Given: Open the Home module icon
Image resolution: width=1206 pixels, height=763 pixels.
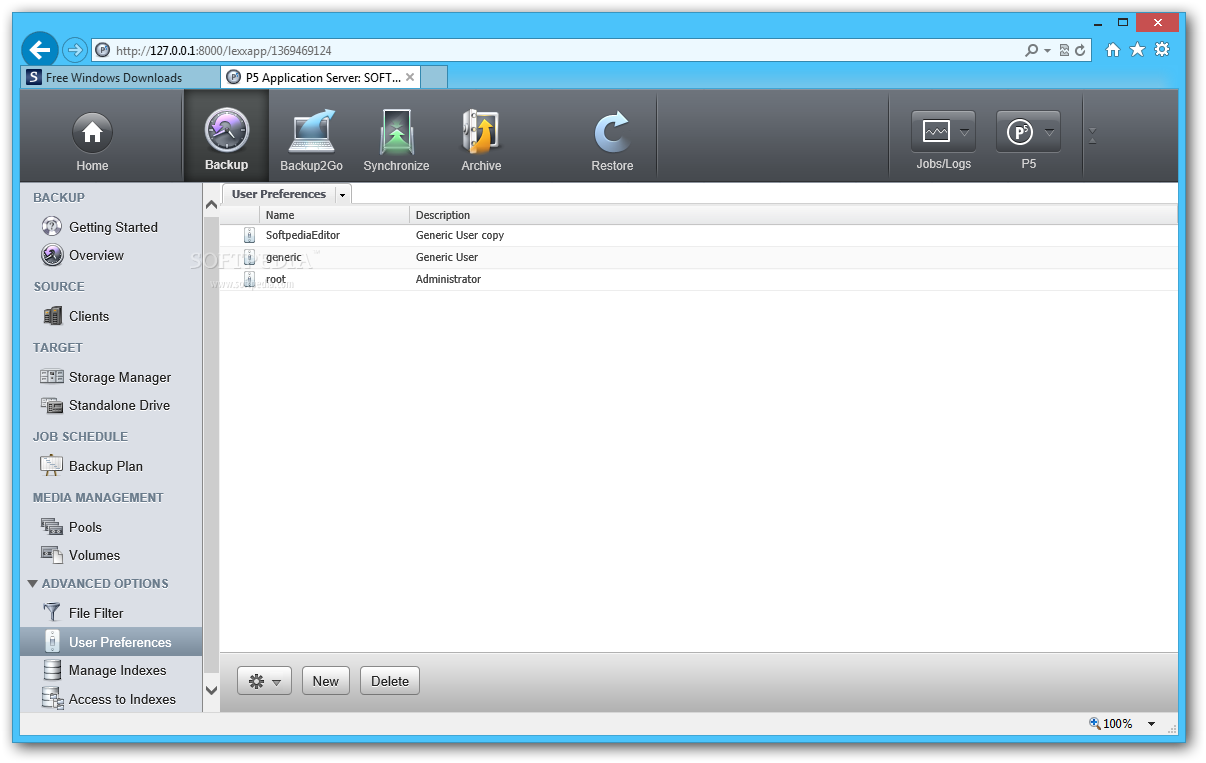Looking at the screenshot, I should coord(92,132).
